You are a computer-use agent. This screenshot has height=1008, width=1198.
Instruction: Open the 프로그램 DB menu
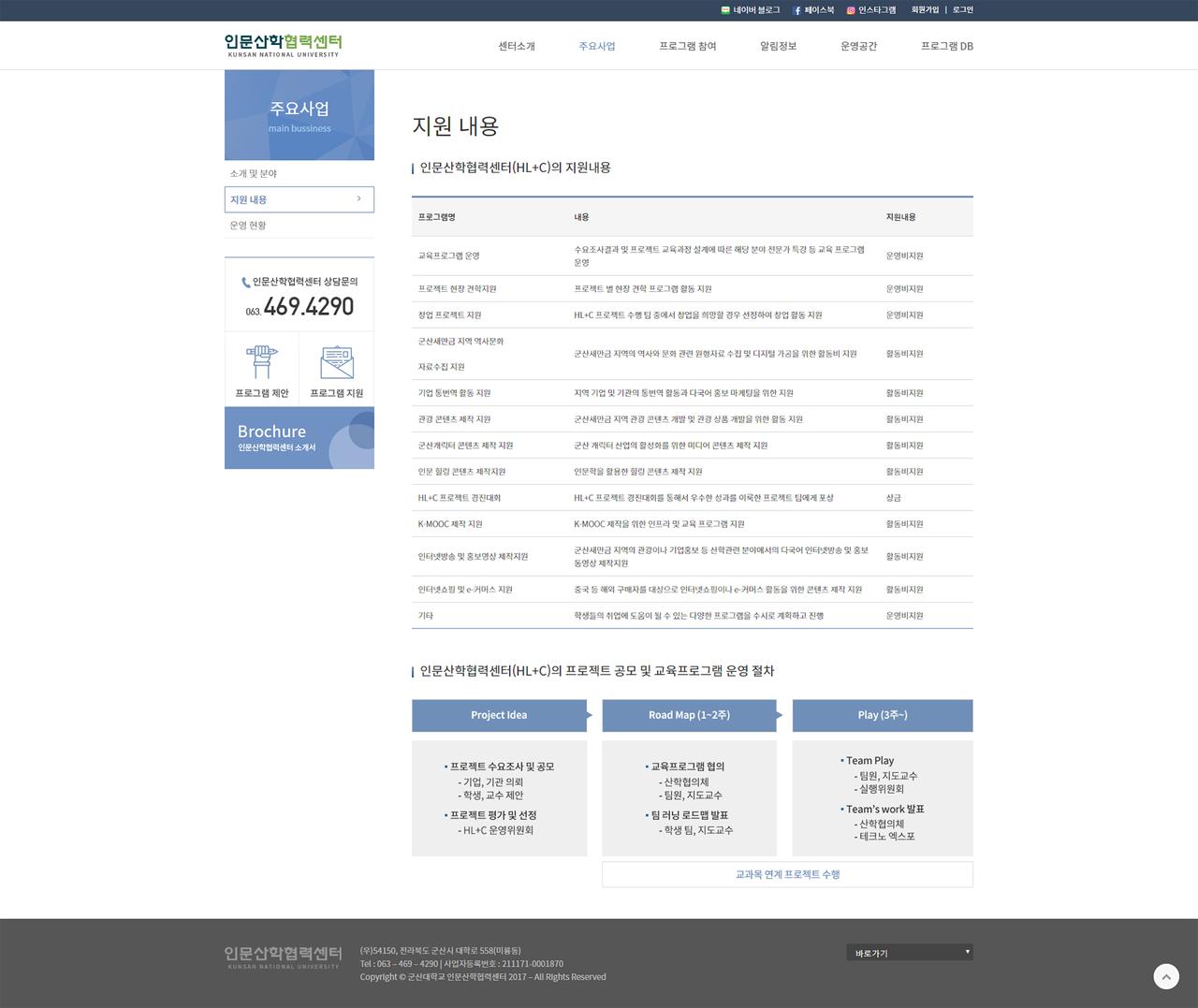click(x=947, y=46)
